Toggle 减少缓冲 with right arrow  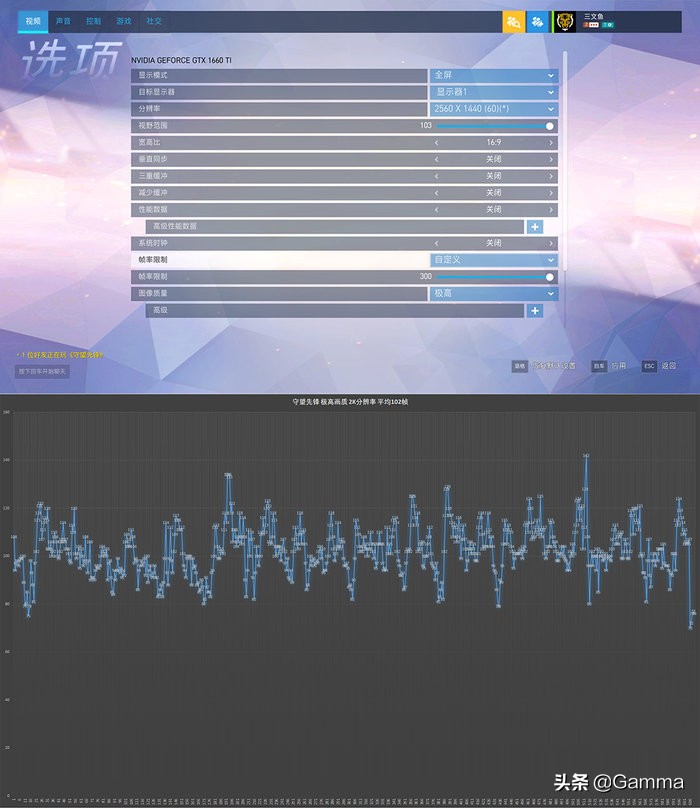(x=551, y=193)
